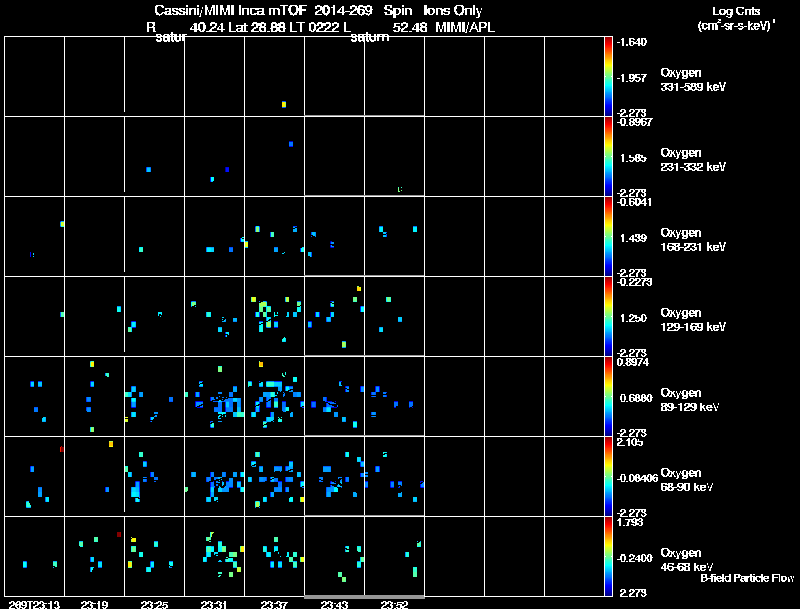Click the "B-field Particle Flow" label
This screenshot has height=609, width=800.
747,578
